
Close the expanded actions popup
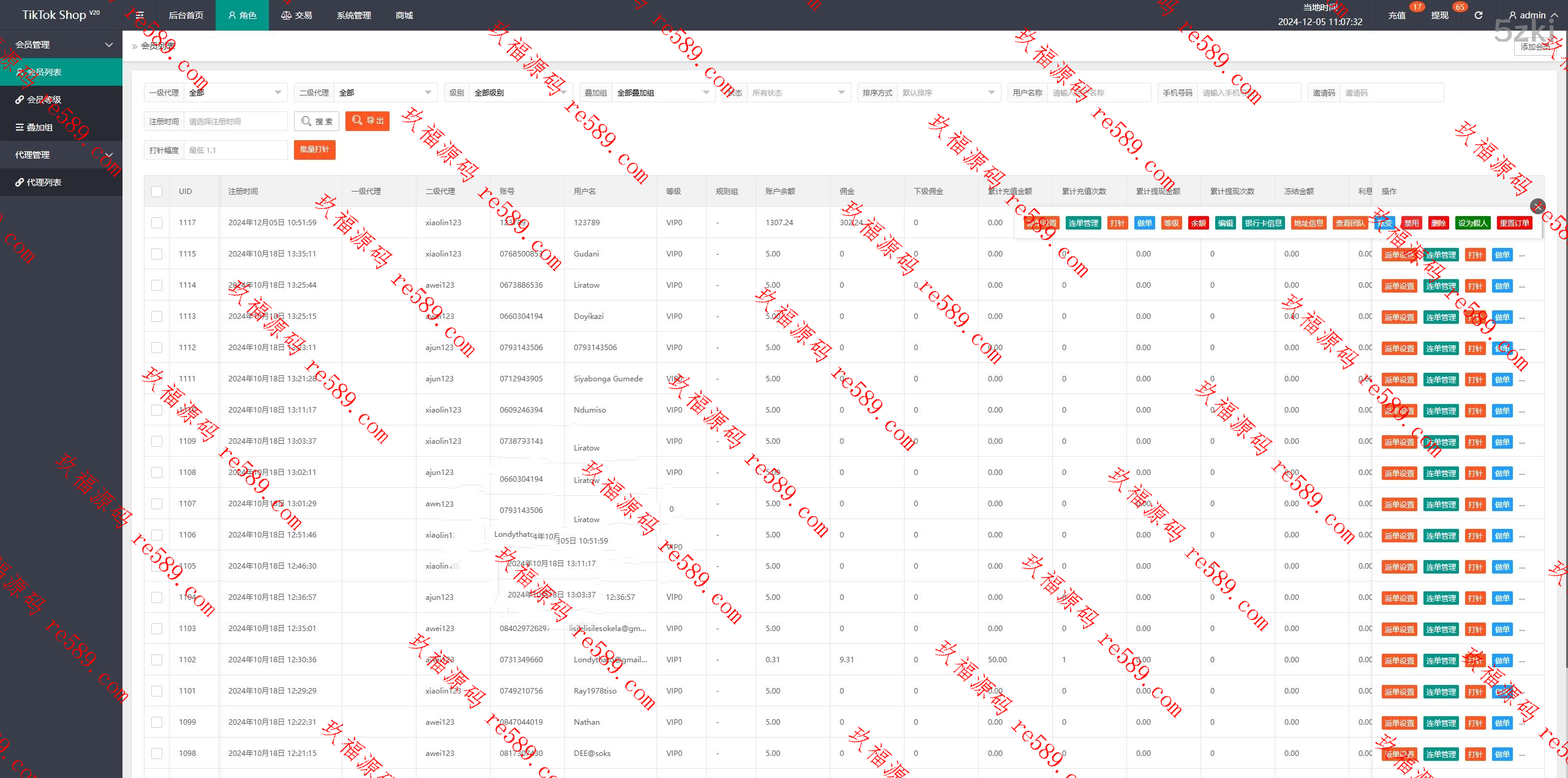(1537, 206)
